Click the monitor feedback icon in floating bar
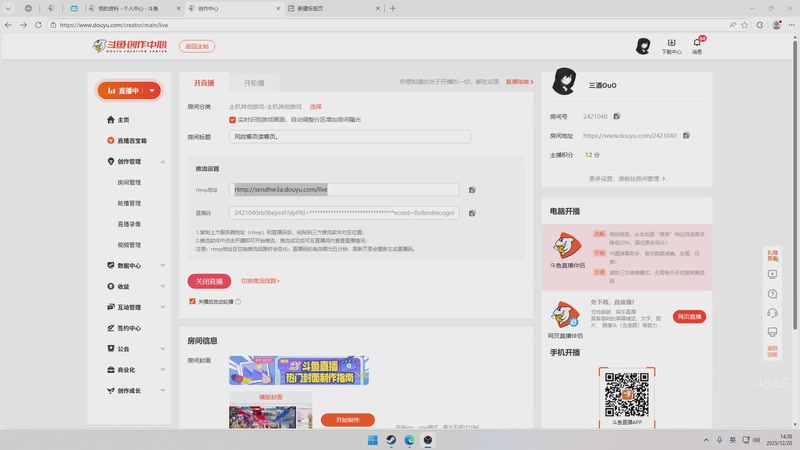The width and height of the screenshot is (800, 450). 772,332
